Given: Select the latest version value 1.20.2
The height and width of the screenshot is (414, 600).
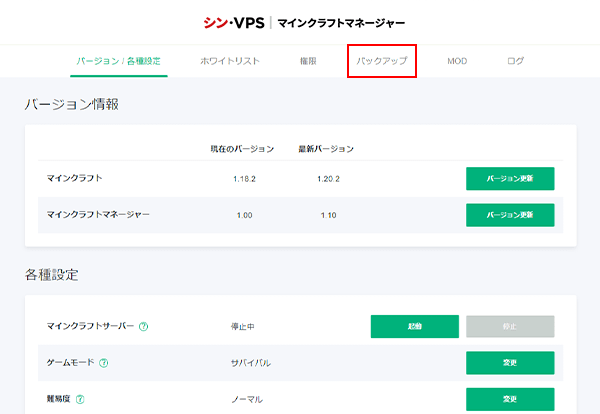Looking at the screenshot, I should 328,179.
